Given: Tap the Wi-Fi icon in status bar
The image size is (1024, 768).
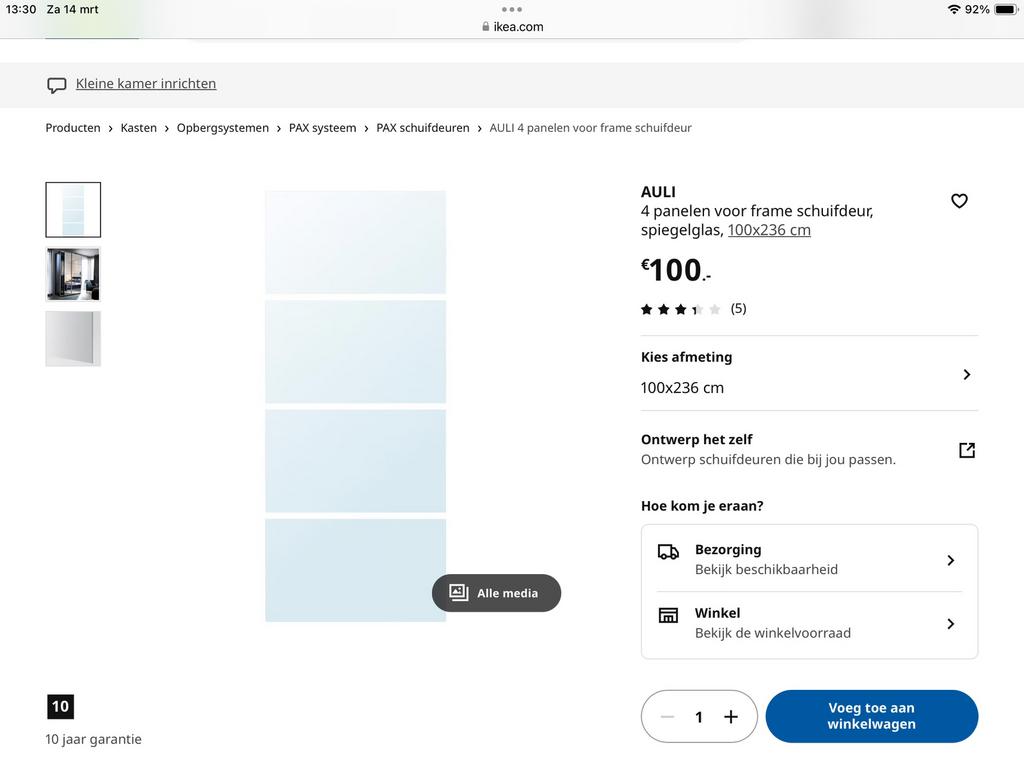Looking at the screenshot, I should click(x=954, y=9).
